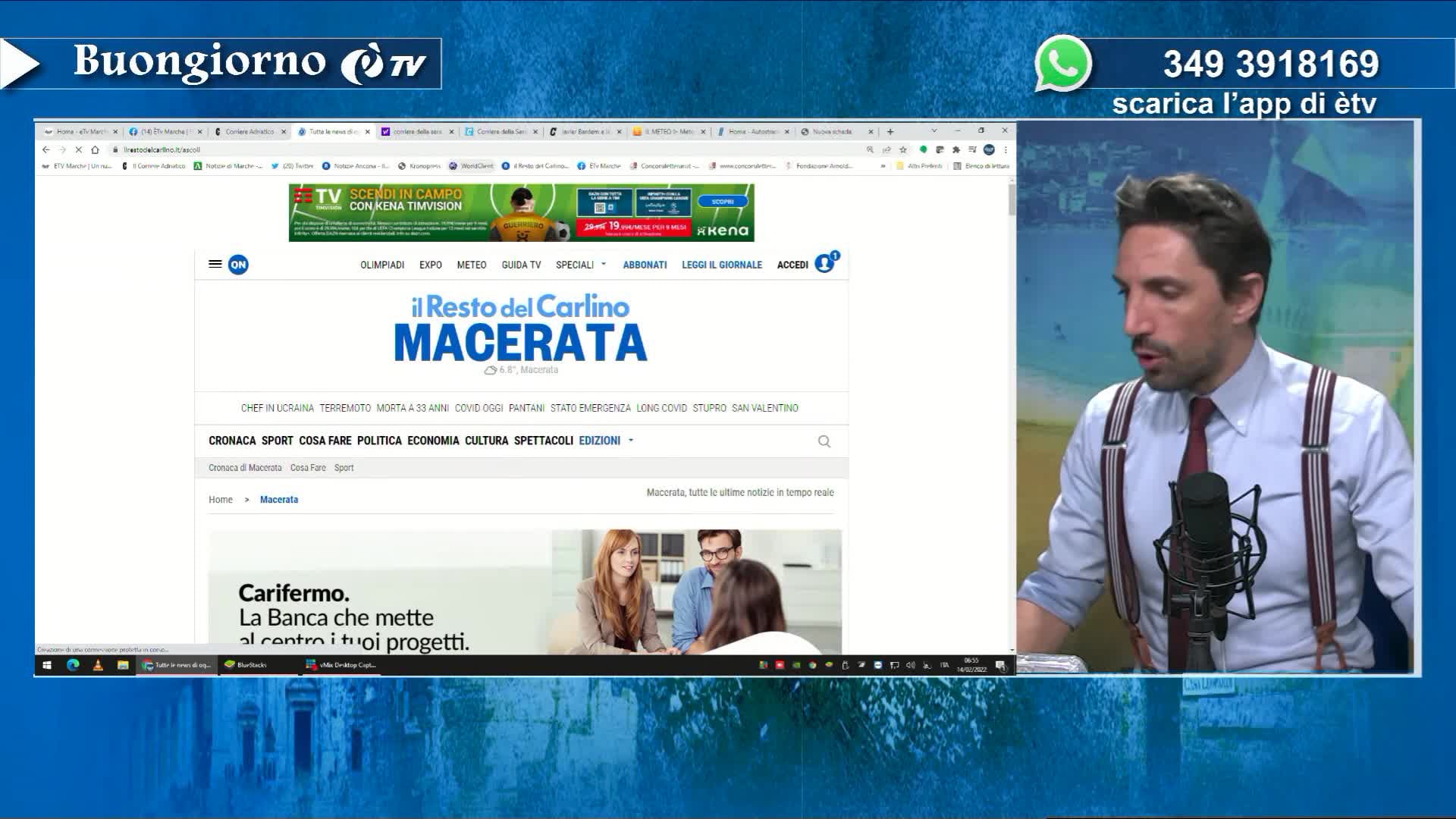Click the Chrome profile avatar
The width and height of the screenshot is (1456, 819).
(x=989, y=150)
